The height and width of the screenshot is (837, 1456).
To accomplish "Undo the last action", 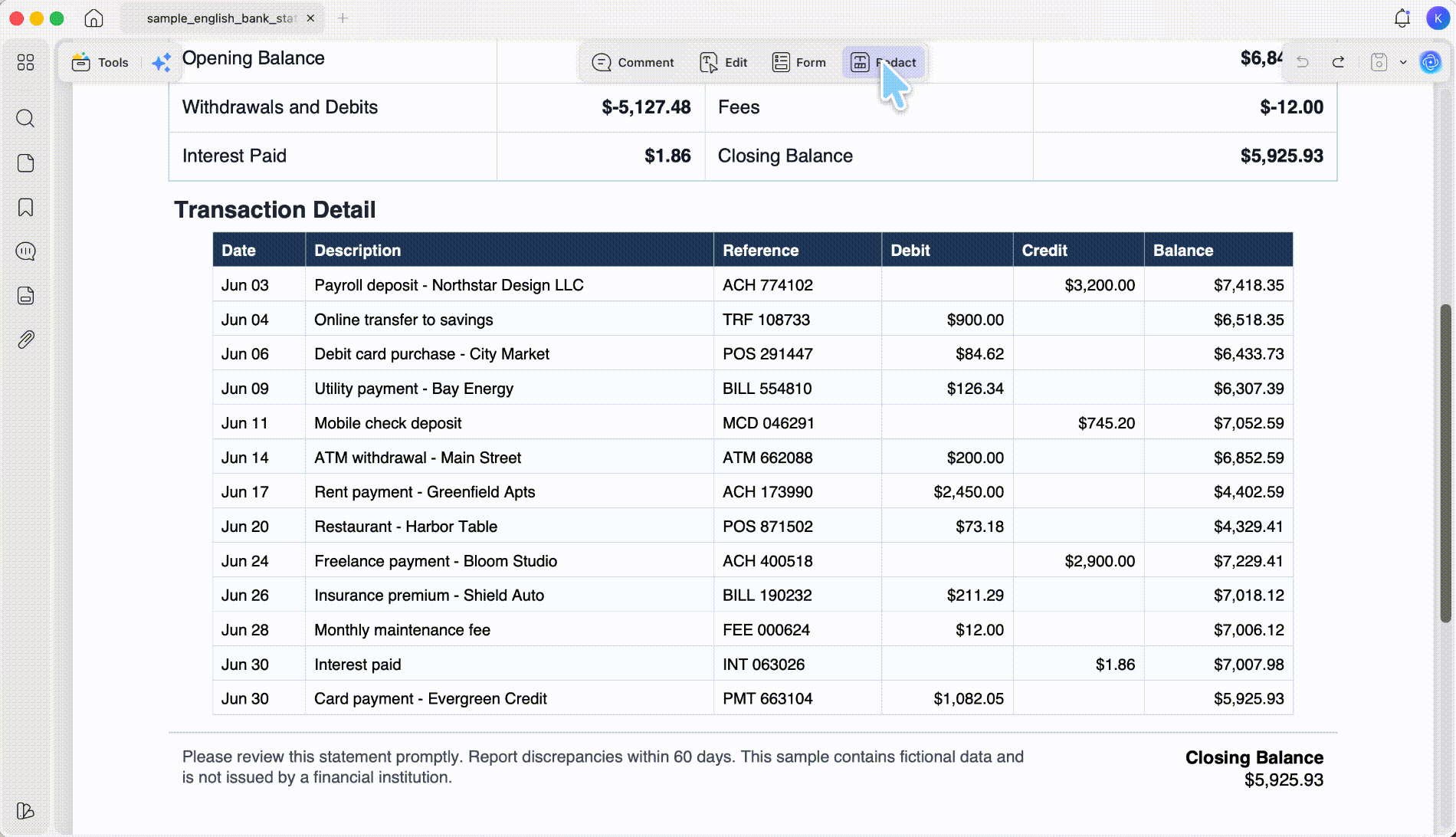I will pyautogui.click(x=1303, y=62).
